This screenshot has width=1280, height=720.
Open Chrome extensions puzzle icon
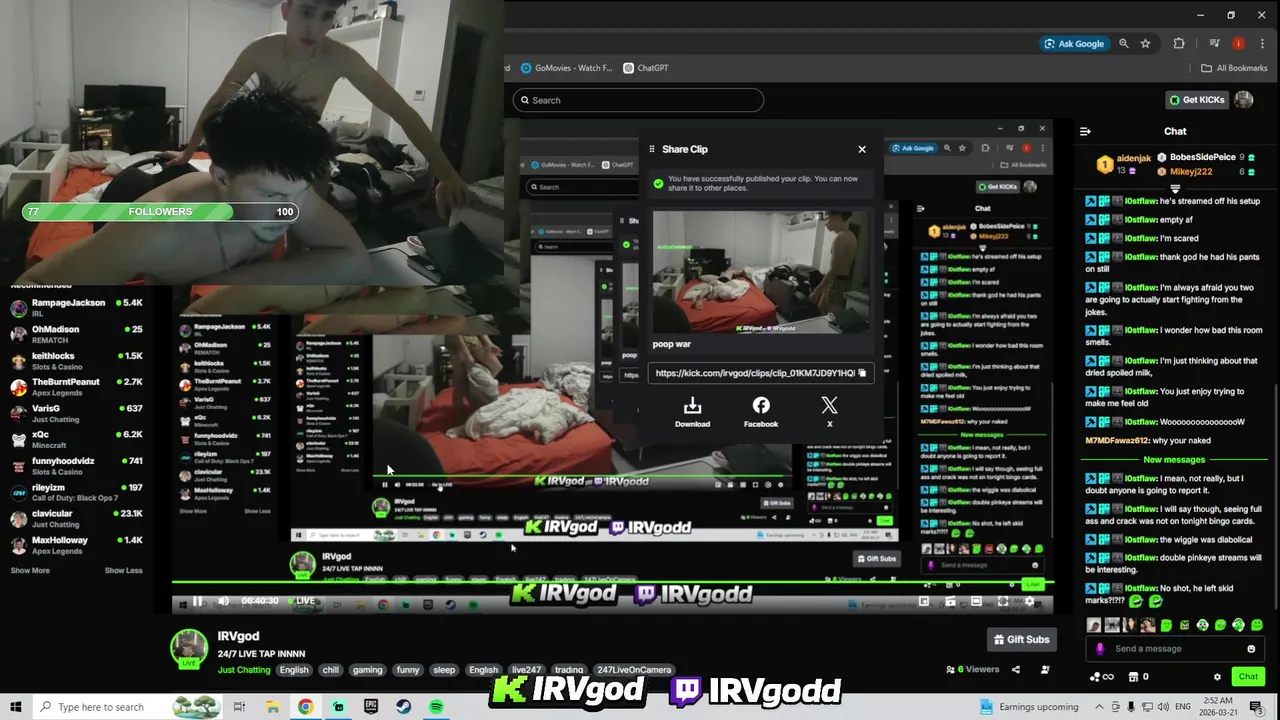point(1179,44)
